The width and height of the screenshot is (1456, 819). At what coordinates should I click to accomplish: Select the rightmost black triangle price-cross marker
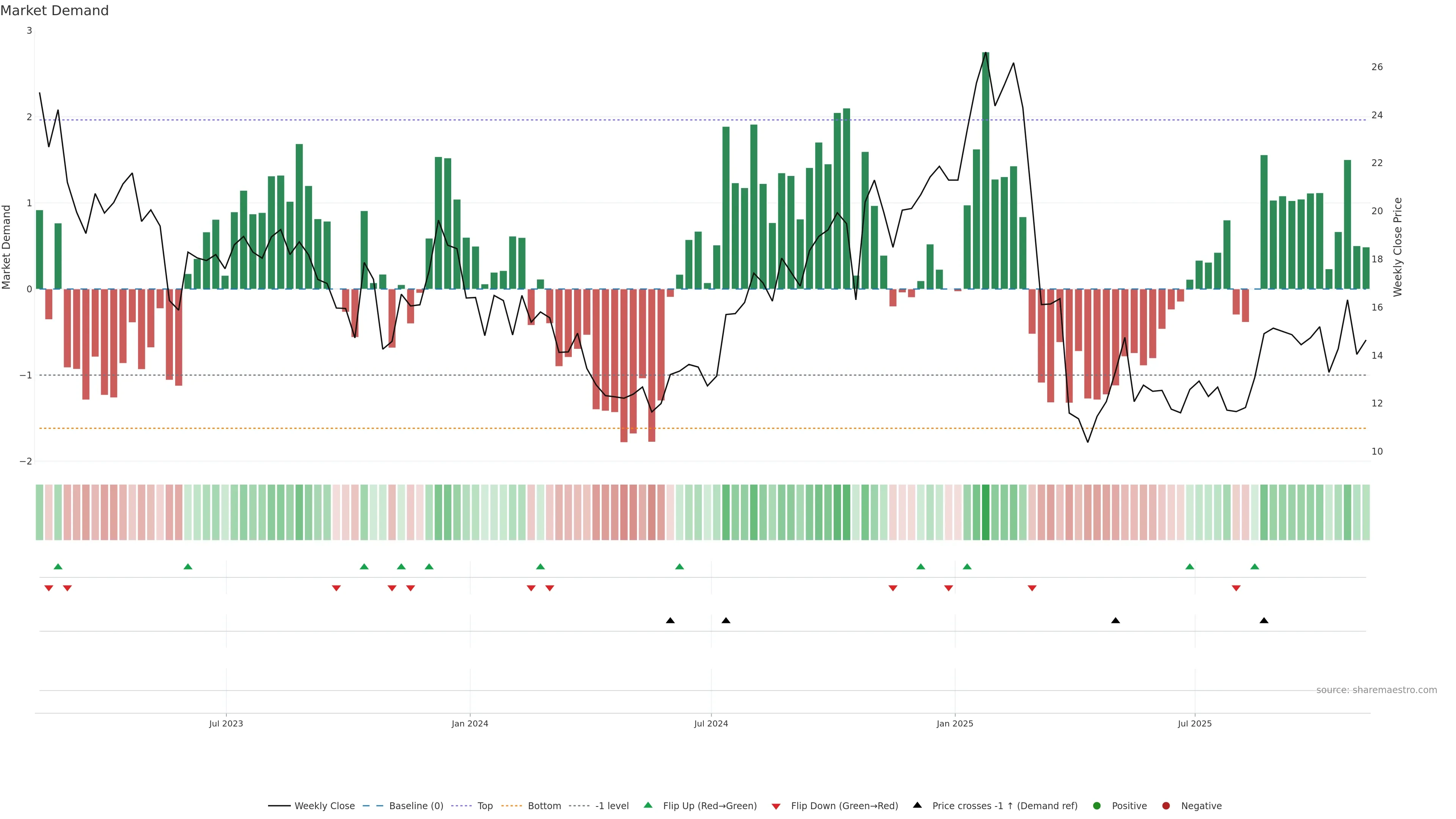pyautogui.click(x=1265, y=621)
